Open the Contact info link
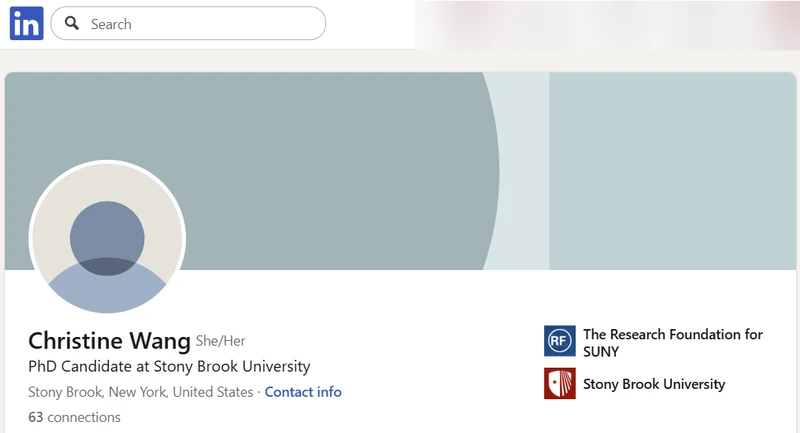The width and height of the screenshot is (800, 433). click(x=303, y=392)
